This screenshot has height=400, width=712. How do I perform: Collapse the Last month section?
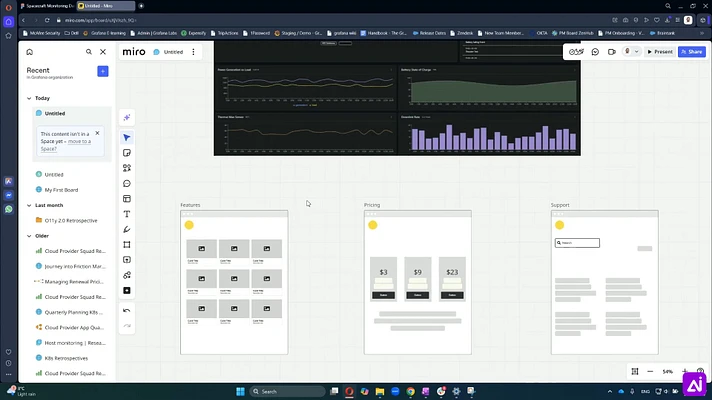tap(29, 205)
